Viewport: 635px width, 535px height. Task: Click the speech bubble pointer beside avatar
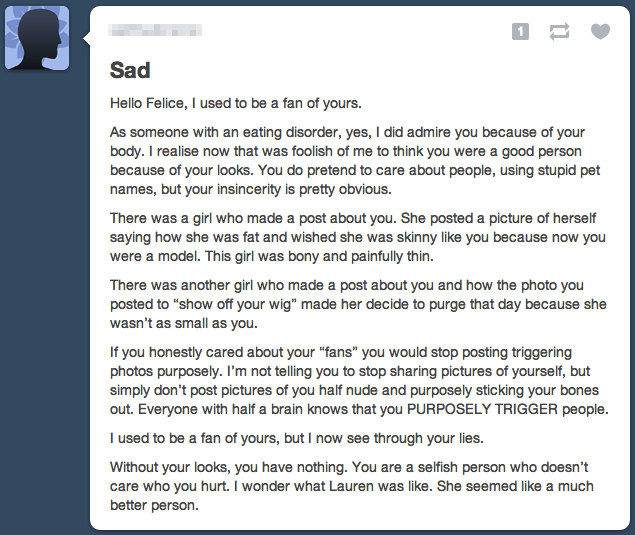86,38
